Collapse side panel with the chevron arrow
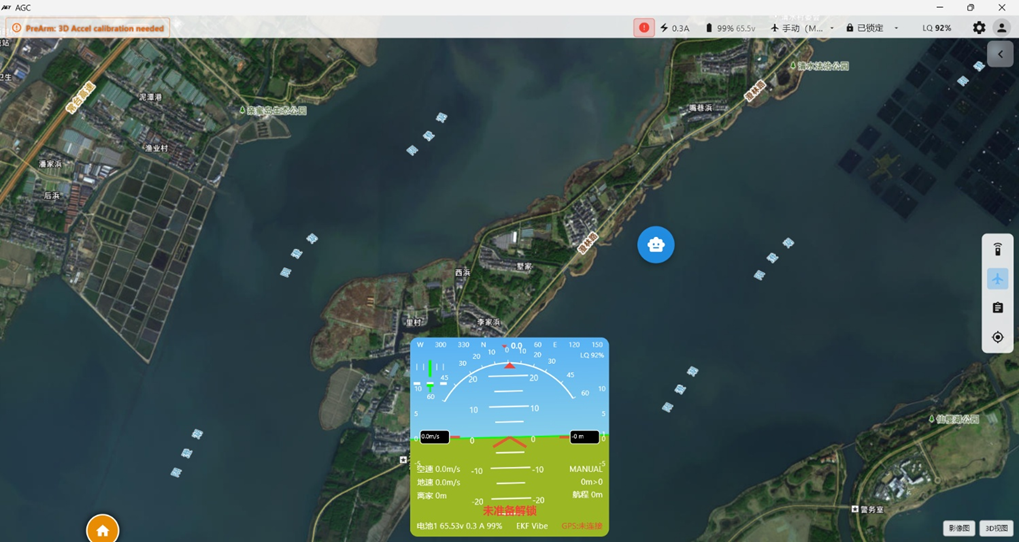 pyautogui.click(x=1000, y=55)
